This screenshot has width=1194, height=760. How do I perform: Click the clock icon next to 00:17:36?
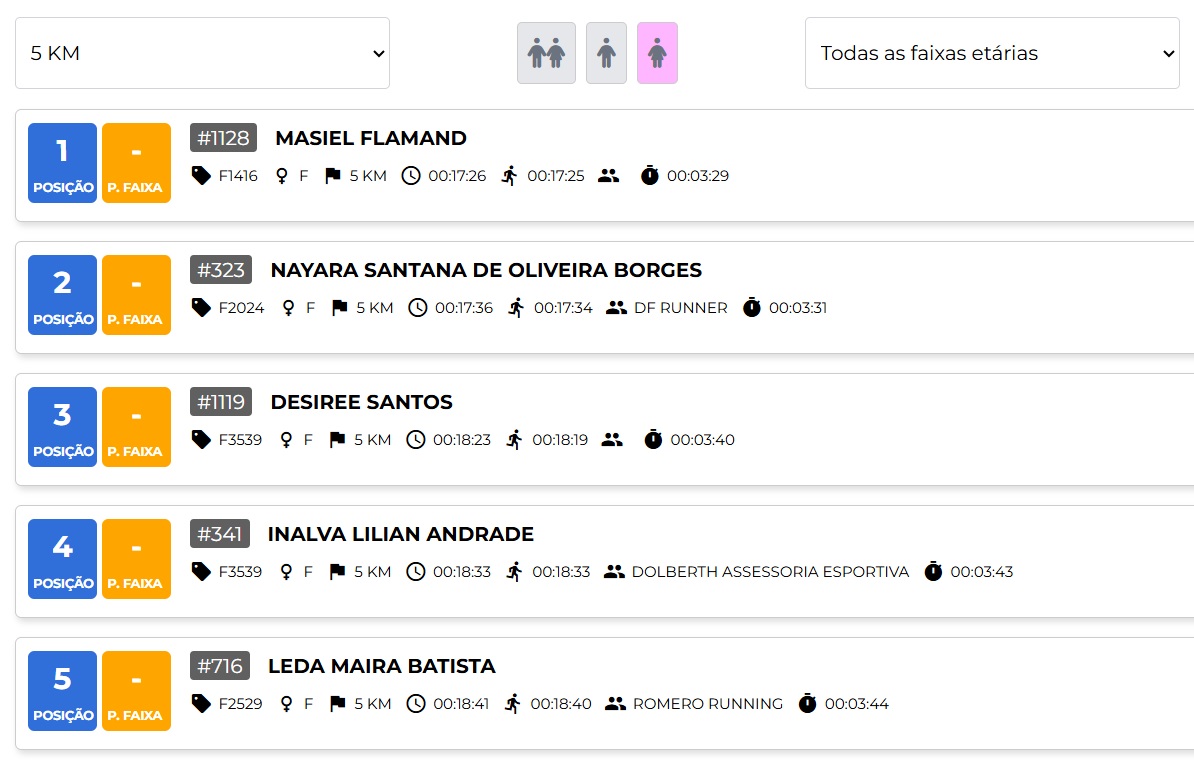pyautogui.click(x=417, y=308)
